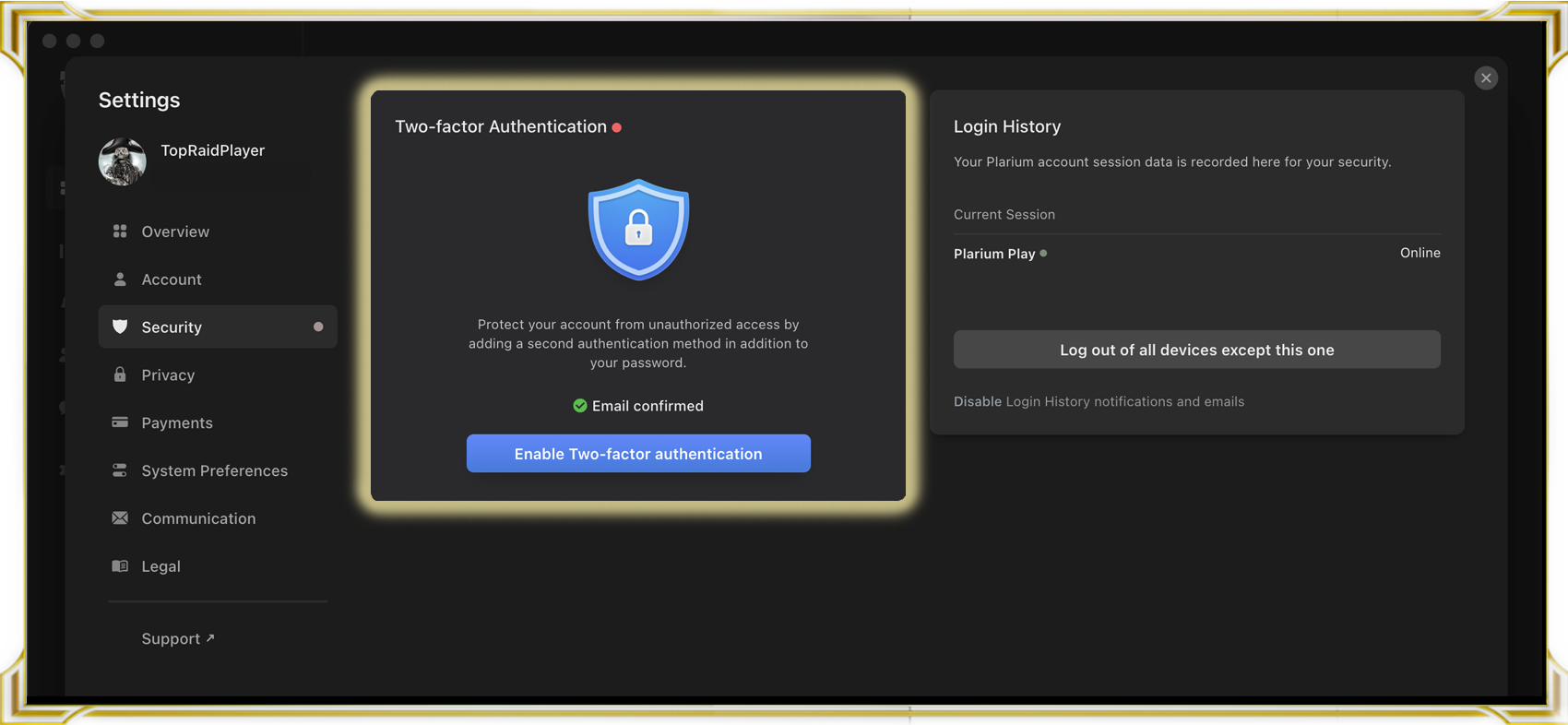Enable Two-factor authentication
Image resolution: width=1568 pixels, height=725 pixels.
click(x=638, y=454)
